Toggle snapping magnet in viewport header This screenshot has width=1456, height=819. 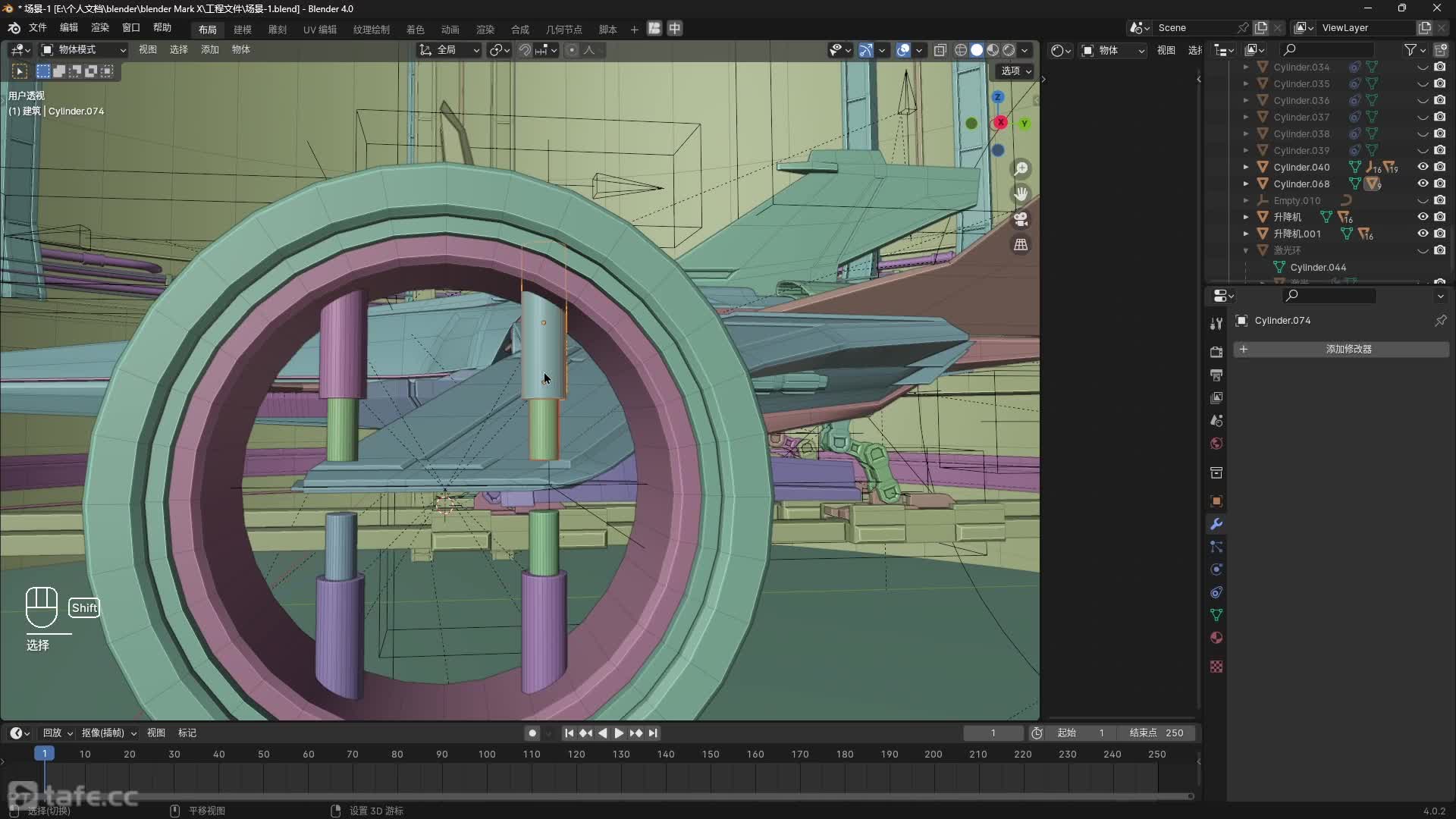(x=525, y=50)
